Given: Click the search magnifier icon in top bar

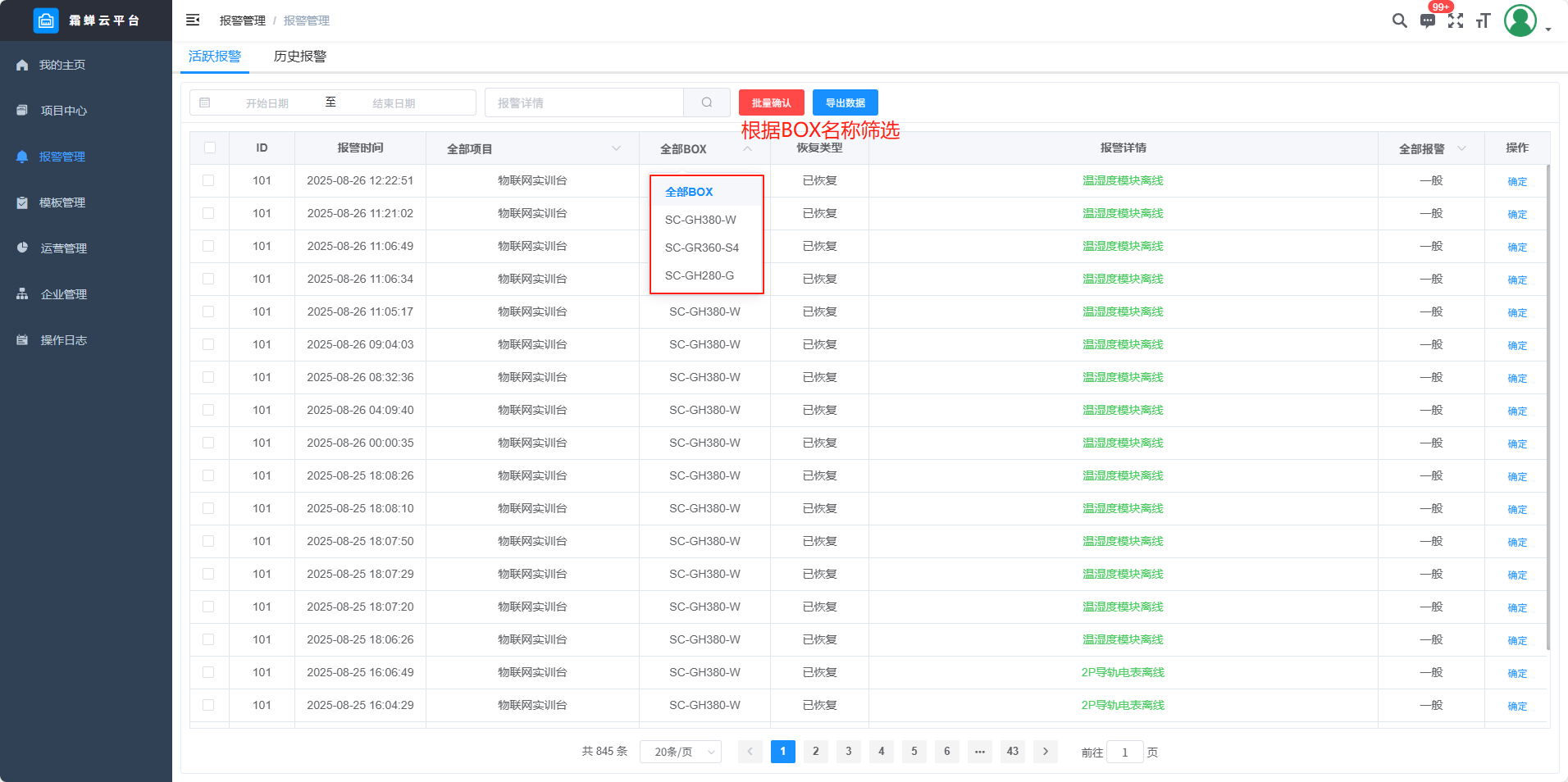Looking at the screenshot, I should coord(1399,20).
